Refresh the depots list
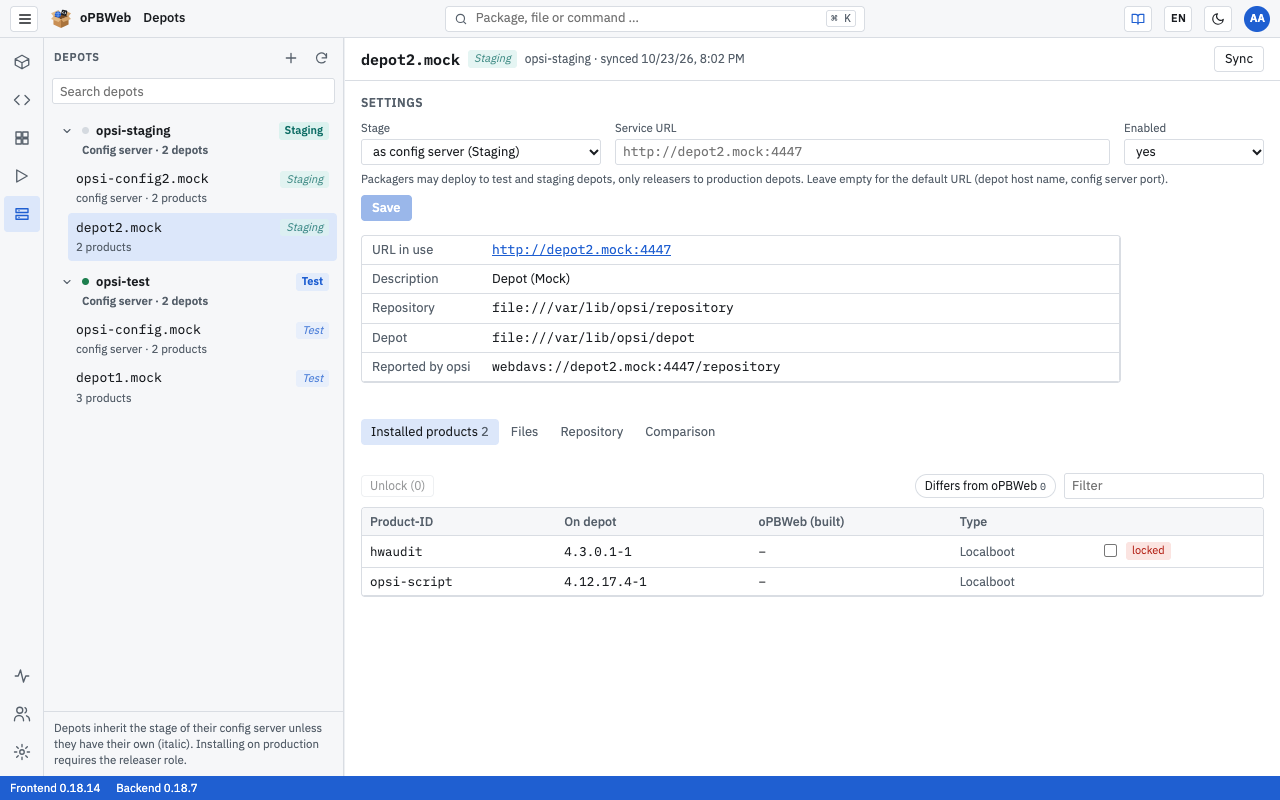This screenshot has width=1280, height=800. (322, 58)
